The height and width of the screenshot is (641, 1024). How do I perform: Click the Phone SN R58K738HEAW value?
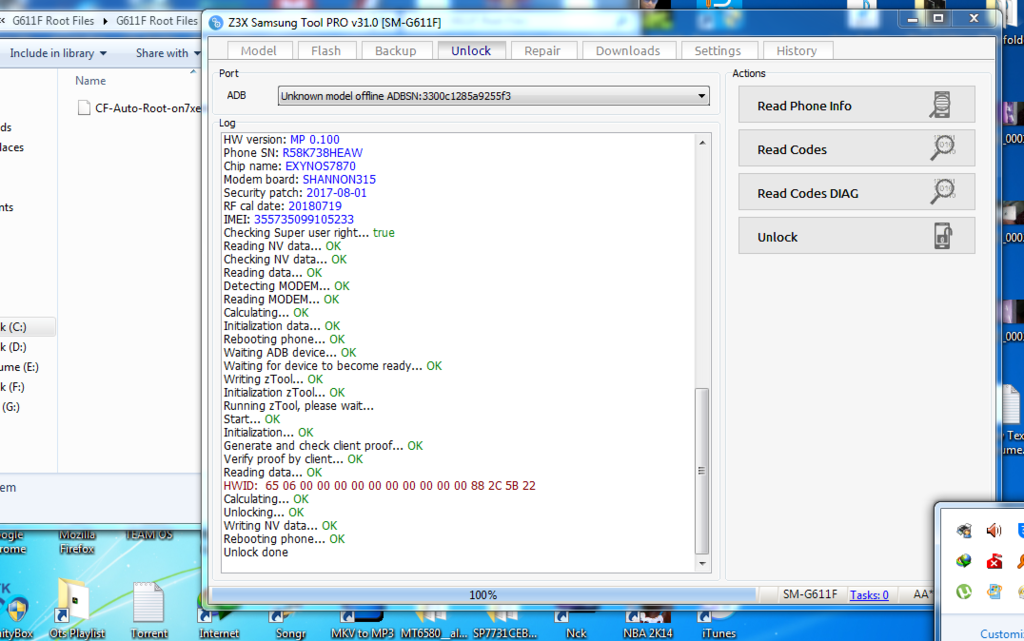pos(323,153)
